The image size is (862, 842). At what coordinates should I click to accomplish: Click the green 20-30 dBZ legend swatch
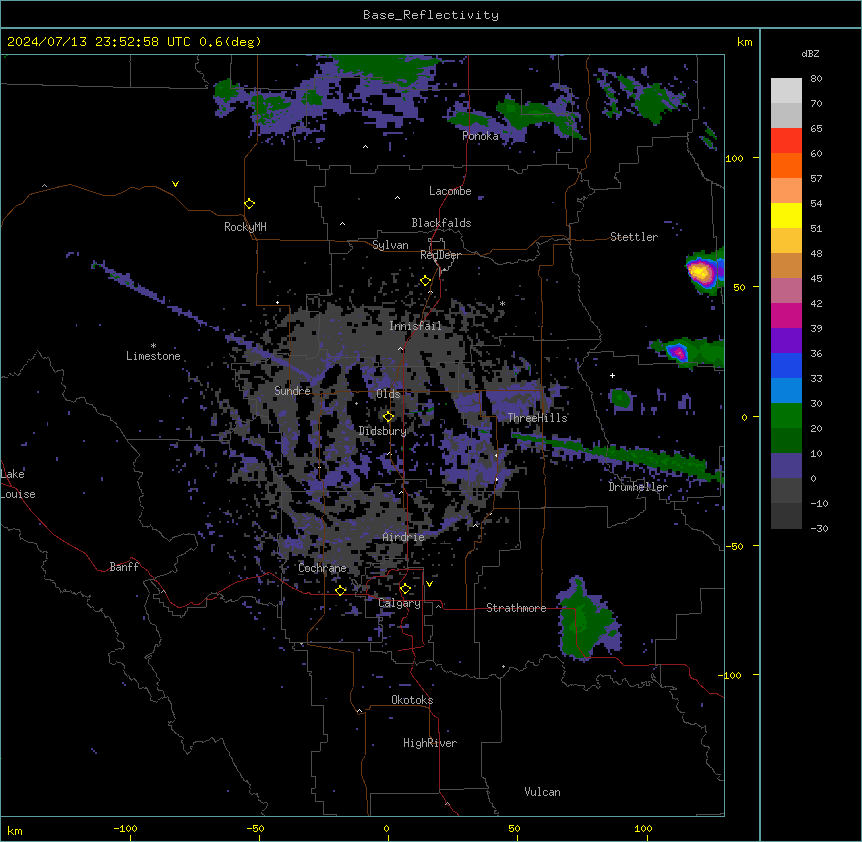click(x=786, y=416)
